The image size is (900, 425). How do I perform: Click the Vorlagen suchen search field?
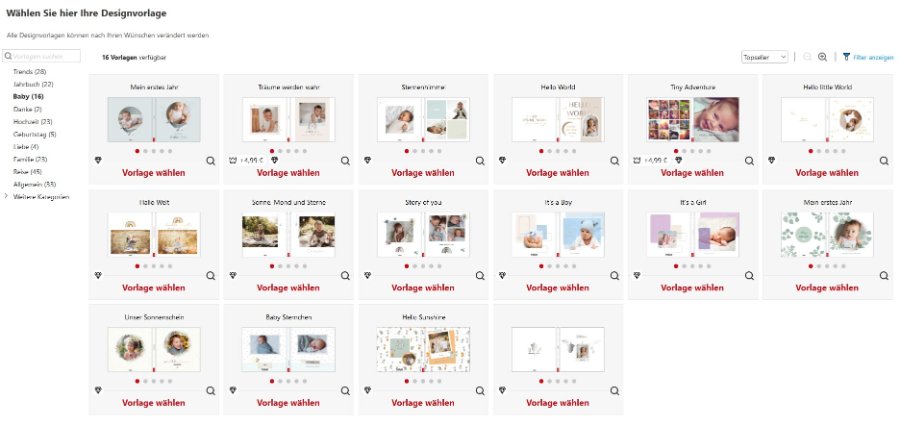(x=42, y=56)
